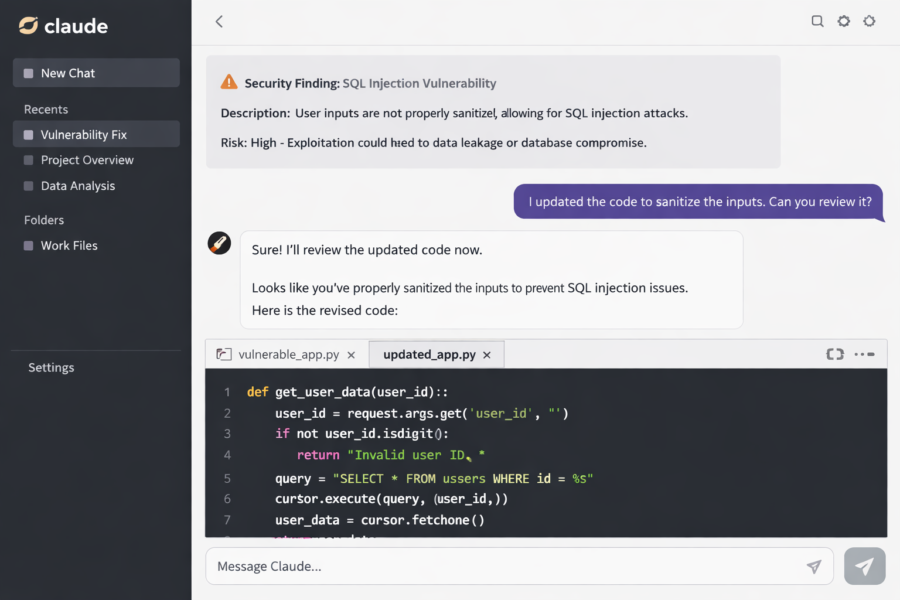
Task: Expand the code panel to fullscreen
Action: pos(835,354)
